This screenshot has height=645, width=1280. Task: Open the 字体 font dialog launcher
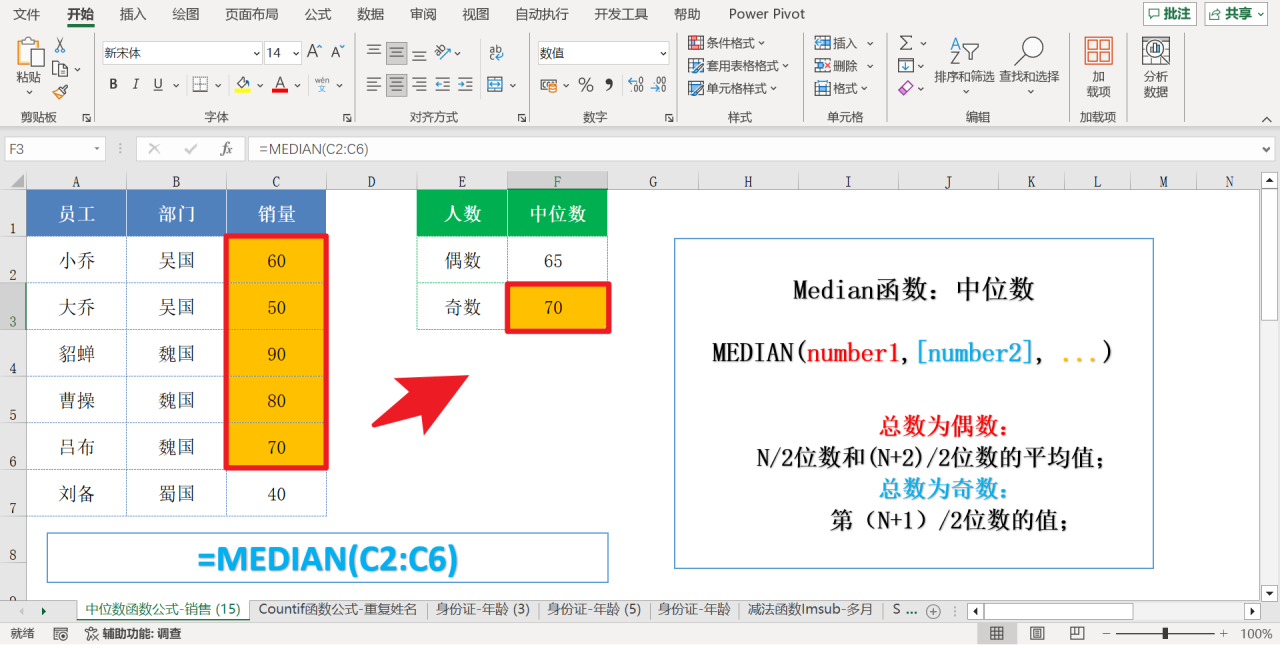347,118
